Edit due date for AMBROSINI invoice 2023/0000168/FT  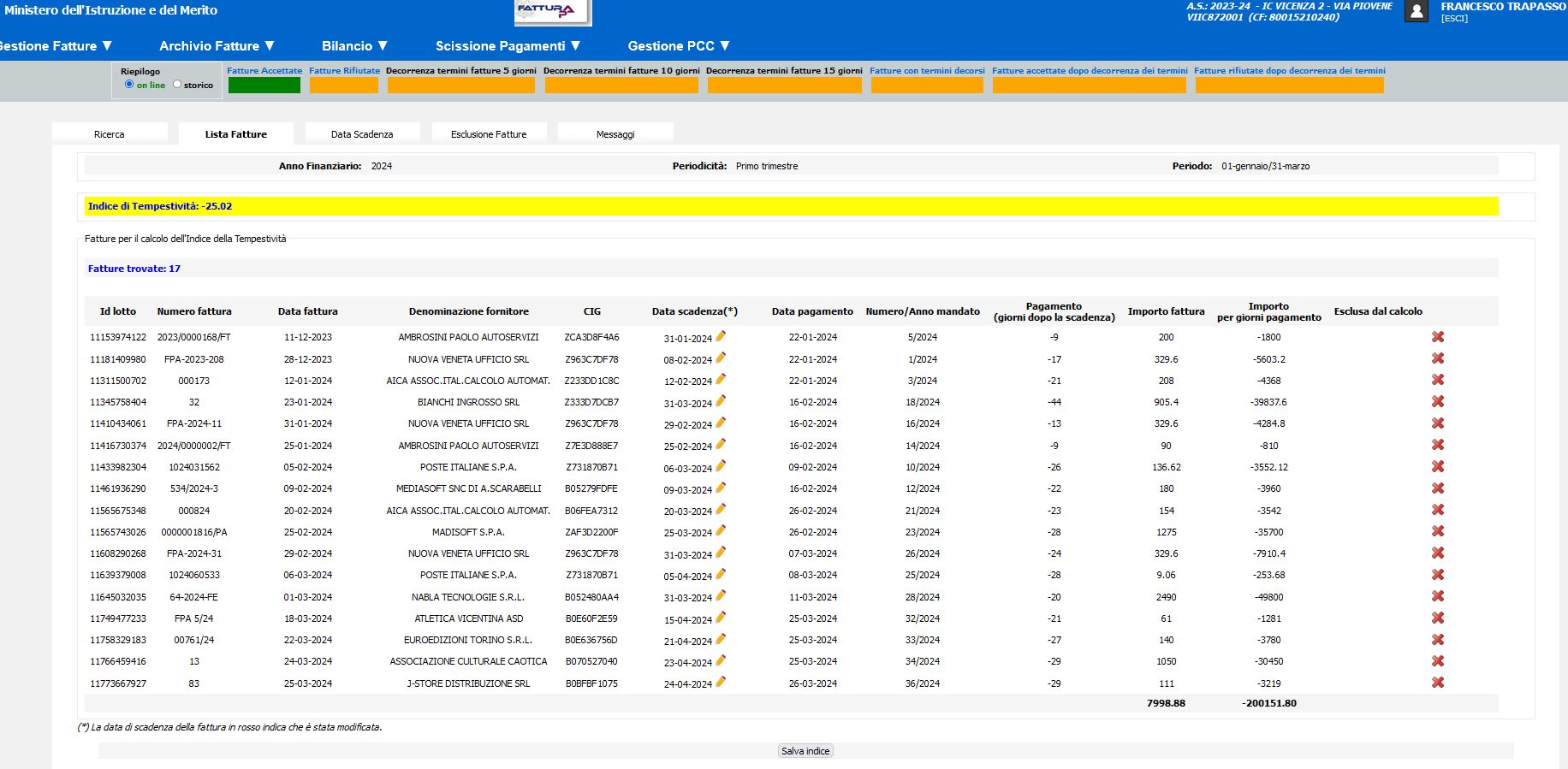click(721, 336)
